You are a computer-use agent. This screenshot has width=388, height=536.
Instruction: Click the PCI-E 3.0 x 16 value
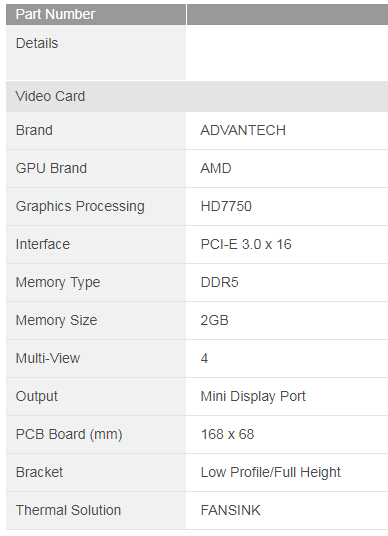(246, 244)
